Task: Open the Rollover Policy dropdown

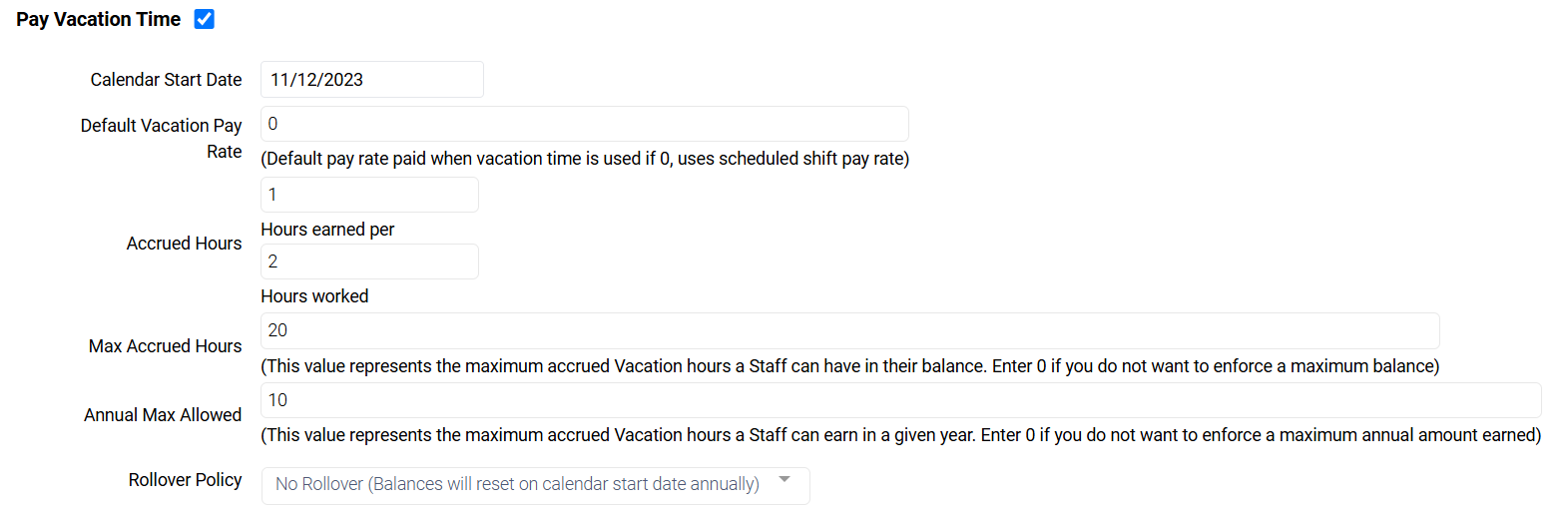Action: click(x=519, y=485)
